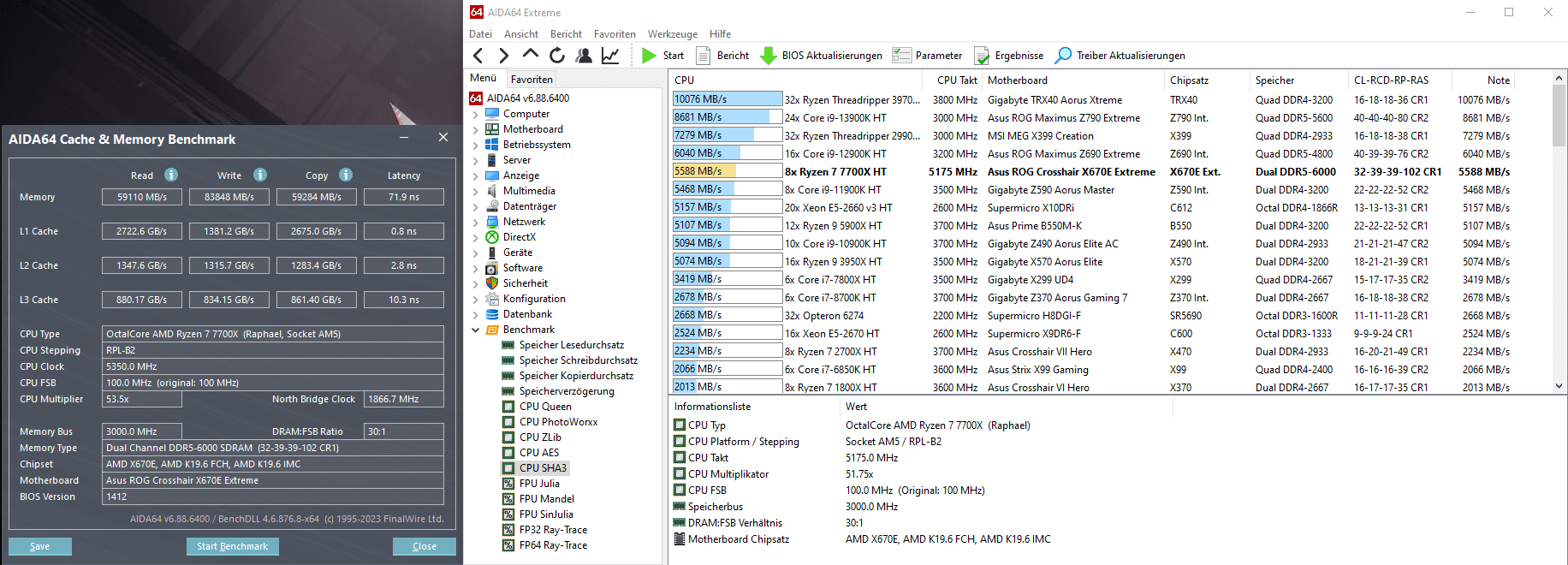
Task: Select the 10076 MB/s Threadripper 3970 result bar
Action: pos(728,99)
